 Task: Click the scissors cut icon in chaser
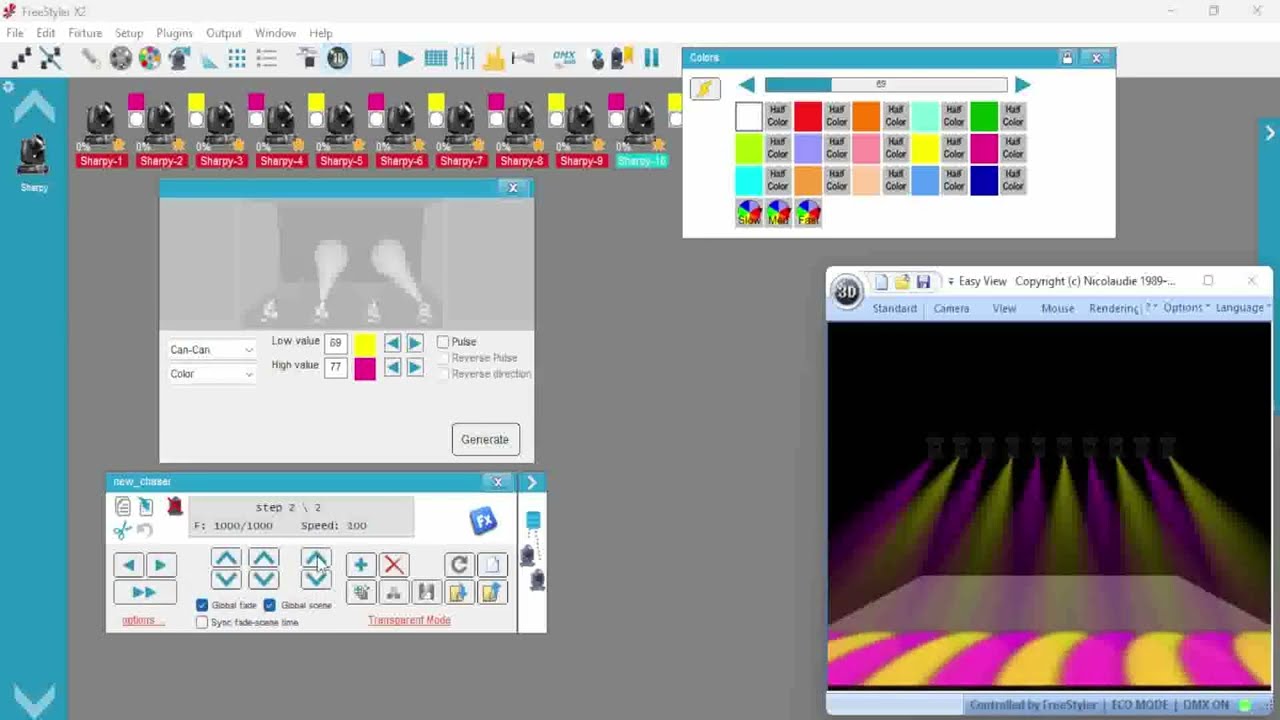(122, 530)
